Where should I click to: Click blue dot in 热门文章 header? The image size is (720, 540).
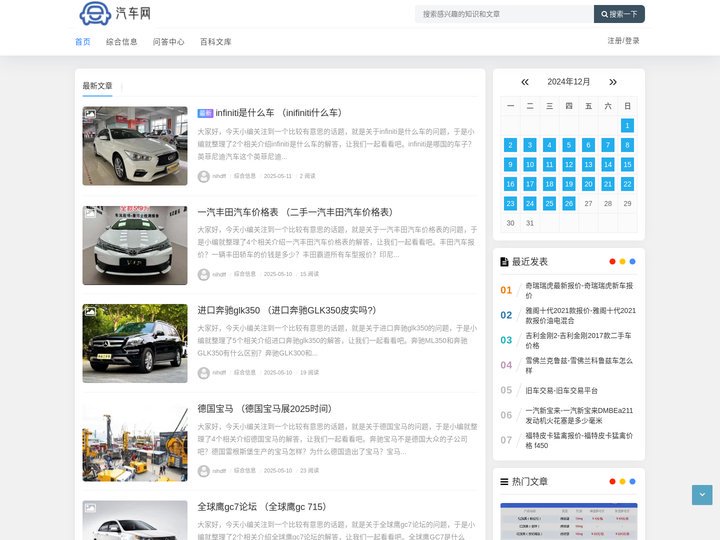pyautogui.click(x=632, y=482)
